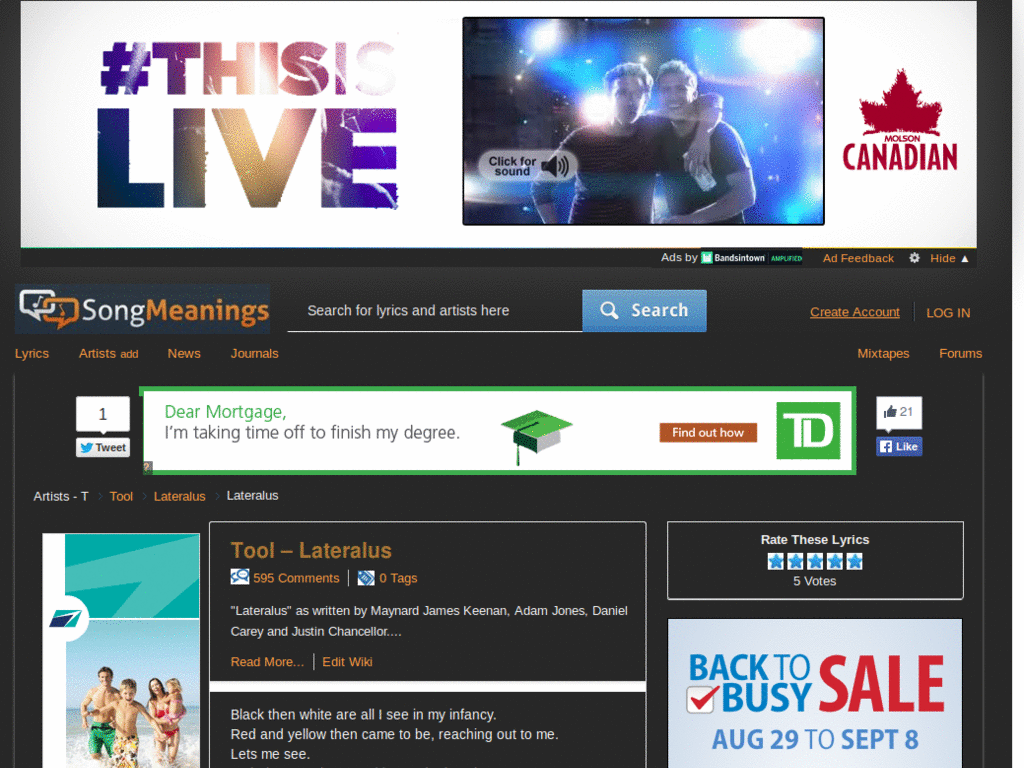
Task: Click the Edit Wiki link
Action: 347,662
